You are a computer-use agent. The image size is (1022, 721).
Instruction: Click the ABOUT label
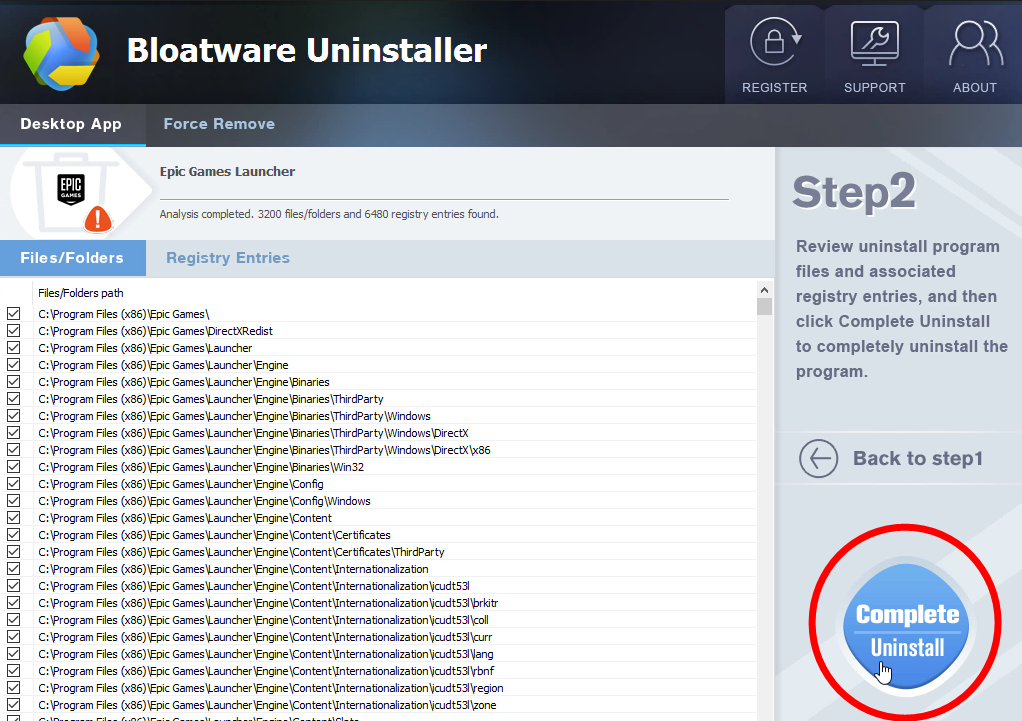(975, 87)
